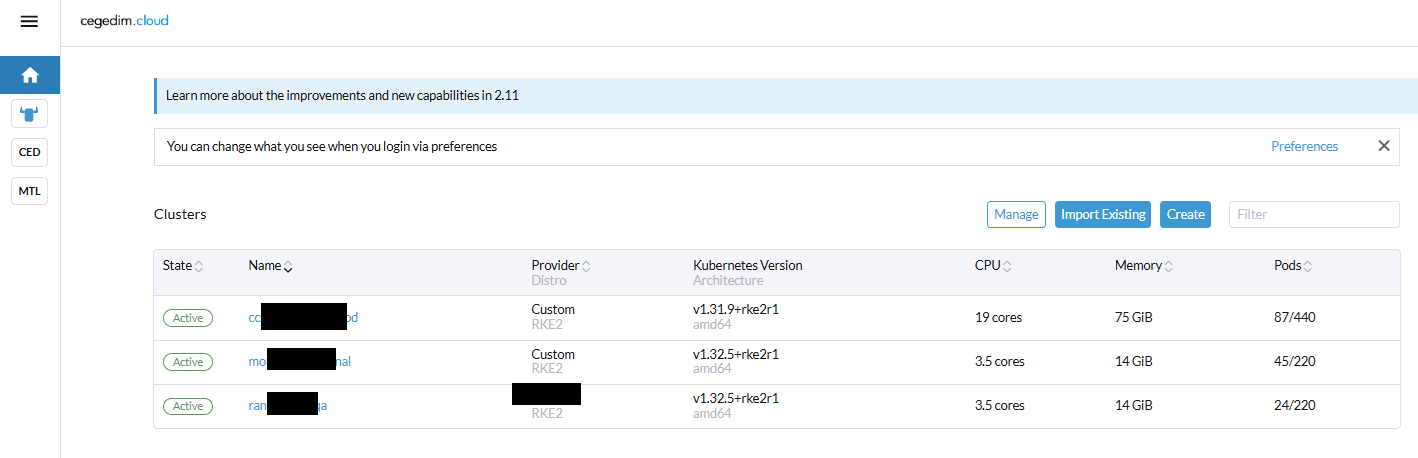
Task: Click the Import Existing button
Action: (1103, 214)
